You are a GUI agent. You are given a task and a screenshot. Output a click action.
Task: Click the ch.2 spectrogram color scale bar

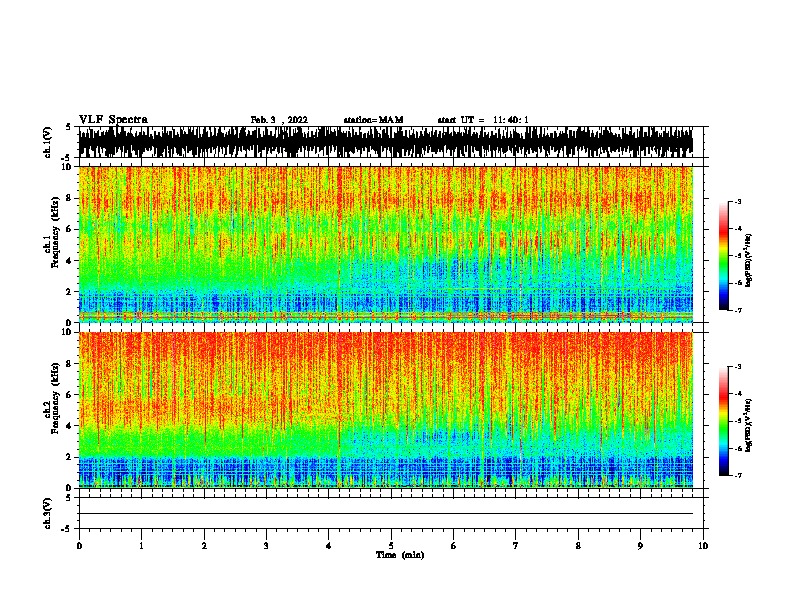click(724, 421)
